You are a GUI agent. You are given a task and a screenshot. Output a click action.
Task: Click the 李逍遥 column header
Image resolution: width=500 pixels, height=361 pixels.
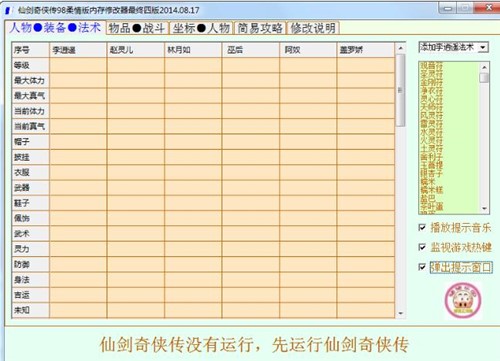click(x=78, y=50)
